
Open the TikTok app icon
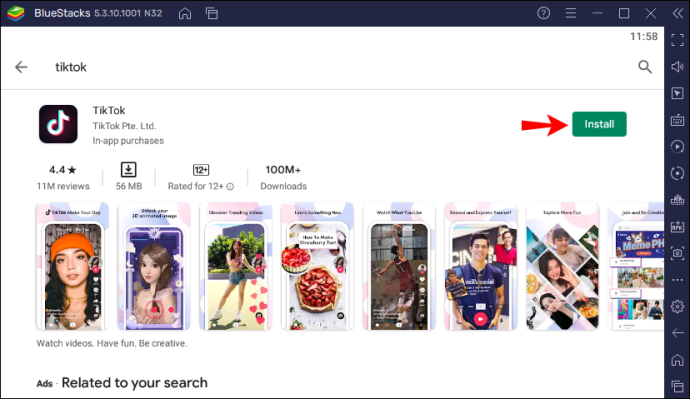tap(58, 124)
